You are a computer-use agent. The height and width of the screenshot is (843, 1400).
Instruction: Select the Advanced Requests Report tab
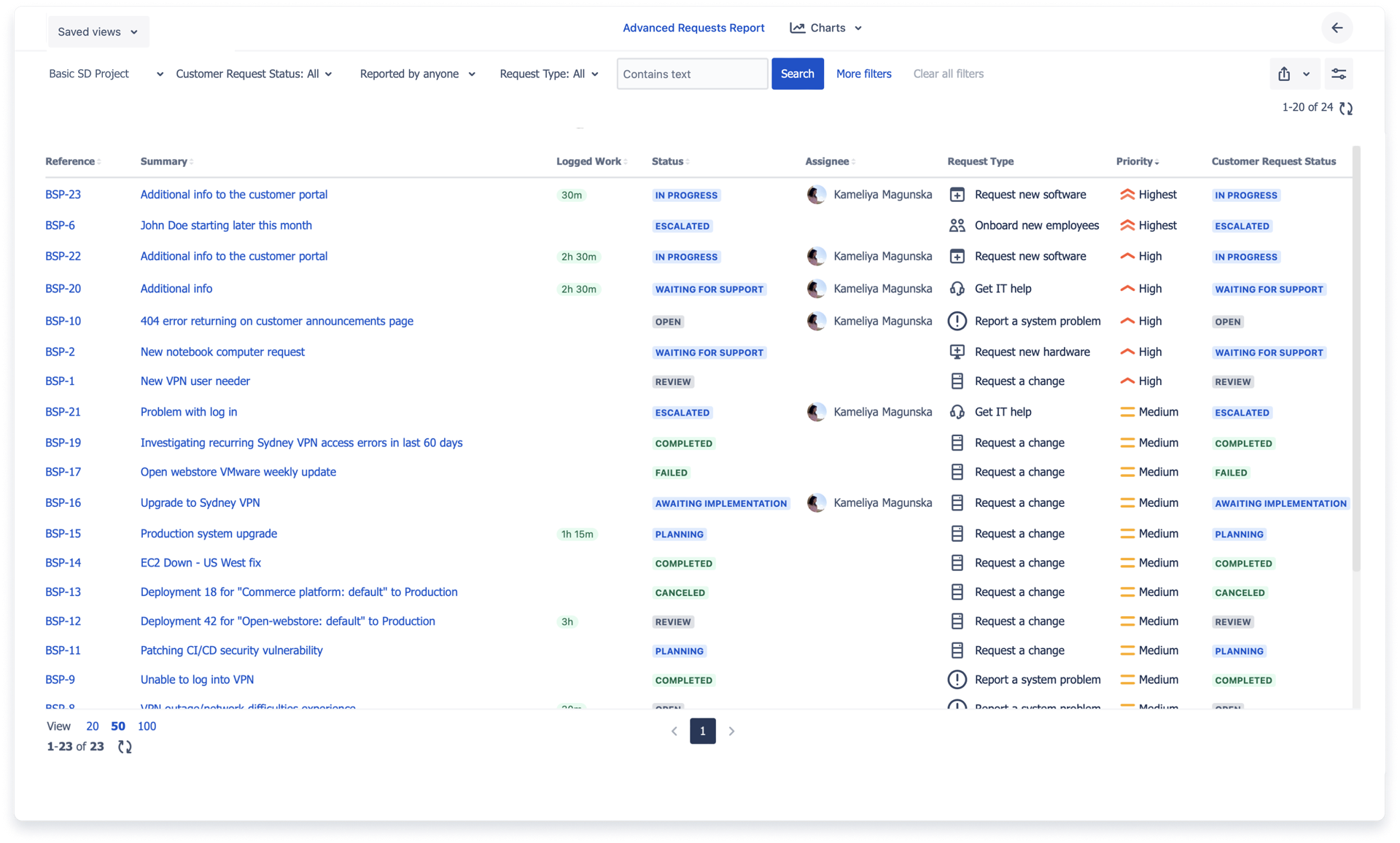(693, 28)
